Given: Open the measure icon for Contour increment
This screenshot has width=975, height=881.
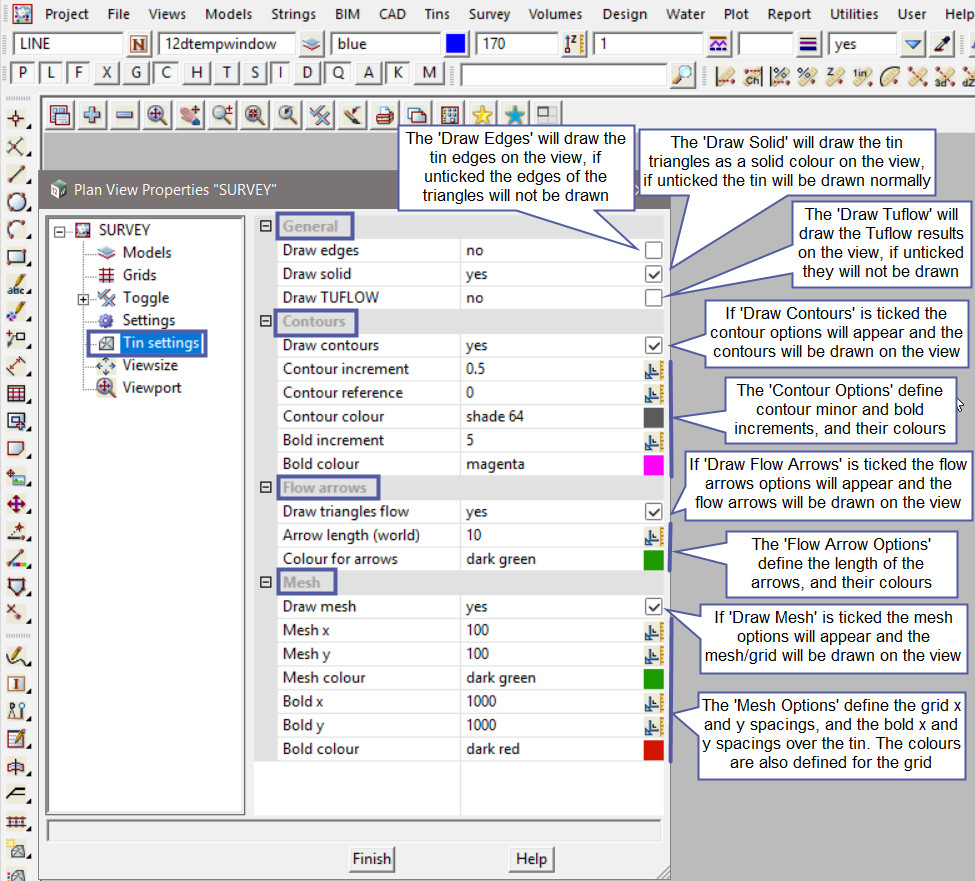Looking at the screenshot, I should (653, 369).
